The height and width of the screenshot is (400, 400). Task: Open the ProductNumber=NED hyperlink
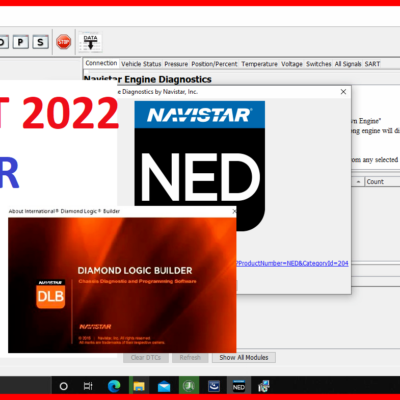[292, 263]
